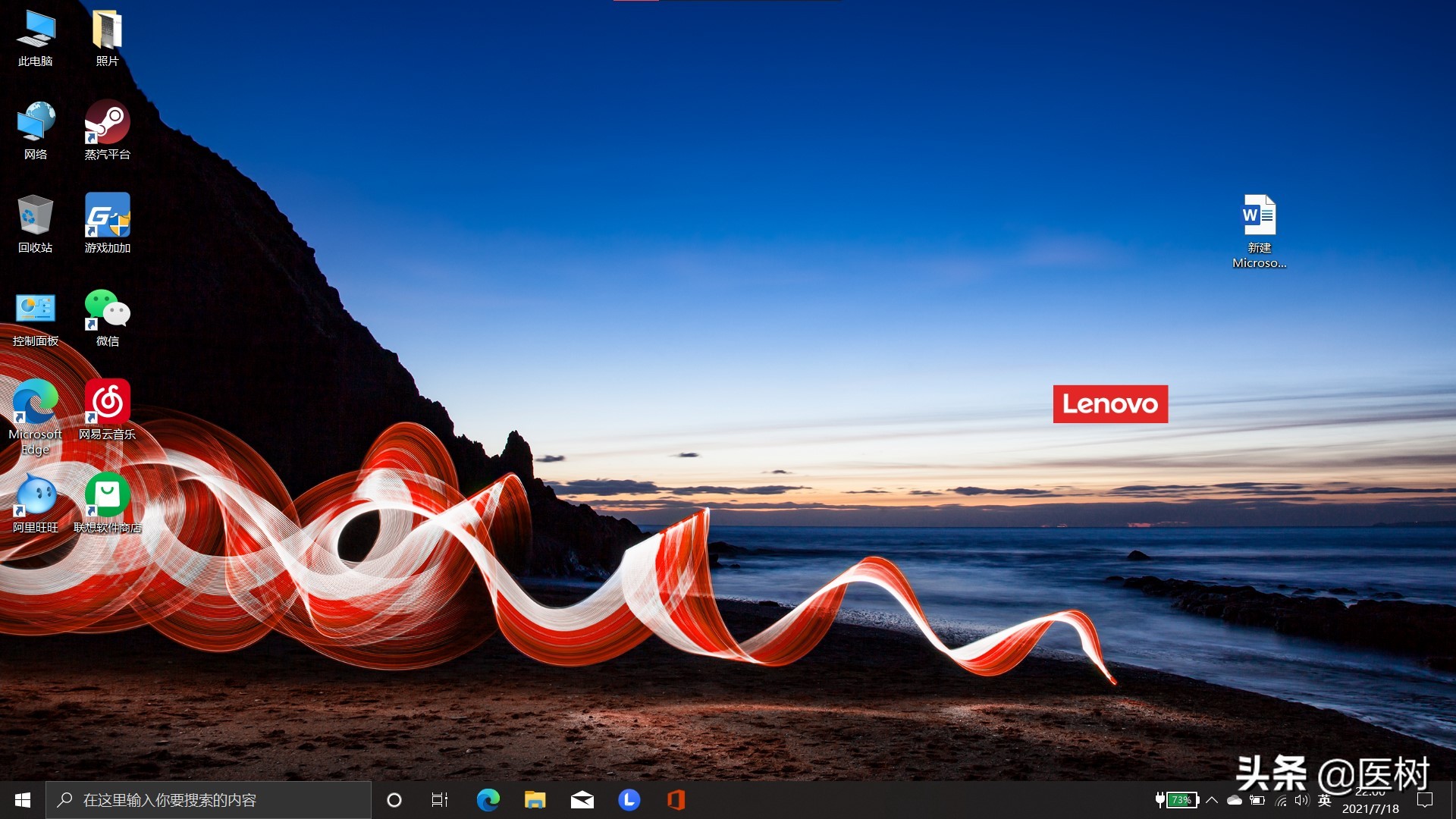Open the Mail app on the taskbar
Viewport: 1456px width, 819px height.
click(582, 799)
